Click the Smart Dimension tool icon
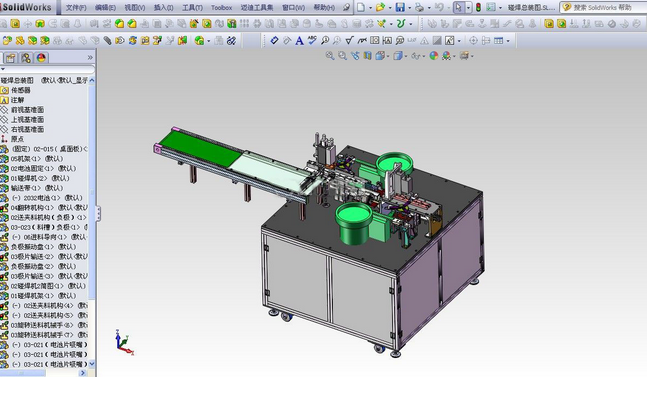Screen dimensions: 647x393 tap(274, 40)
